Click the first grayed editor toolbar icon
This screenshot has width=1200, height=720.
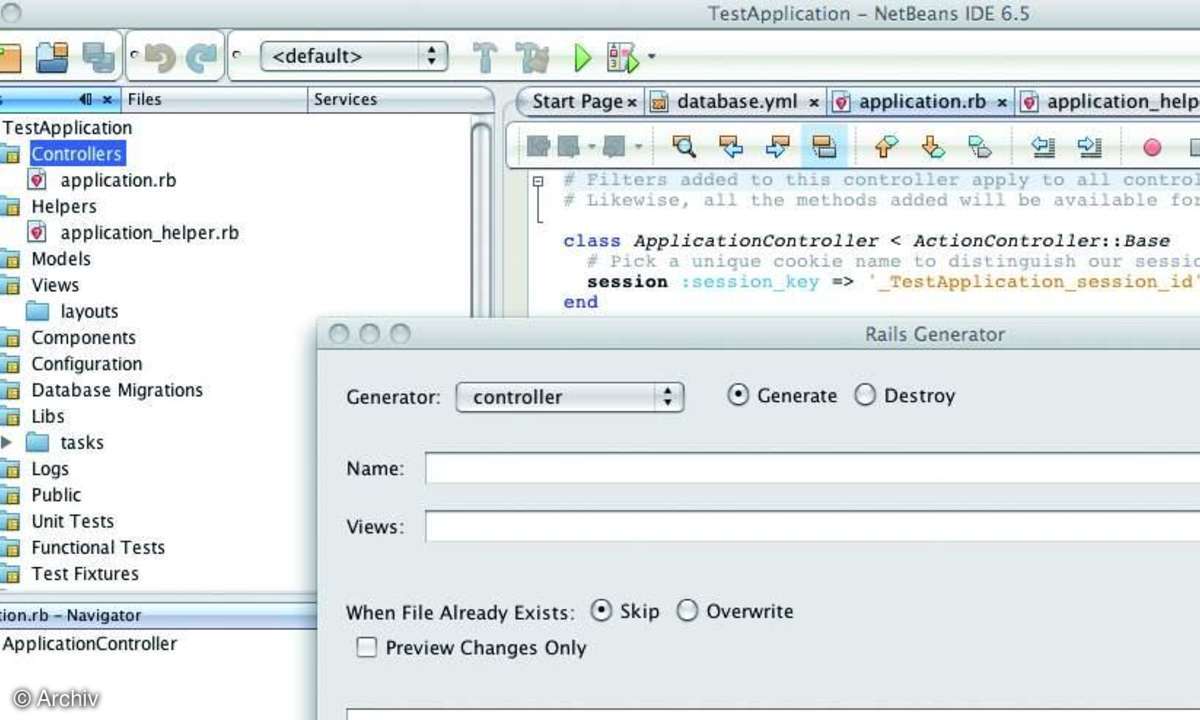click(x=538, y=147)
